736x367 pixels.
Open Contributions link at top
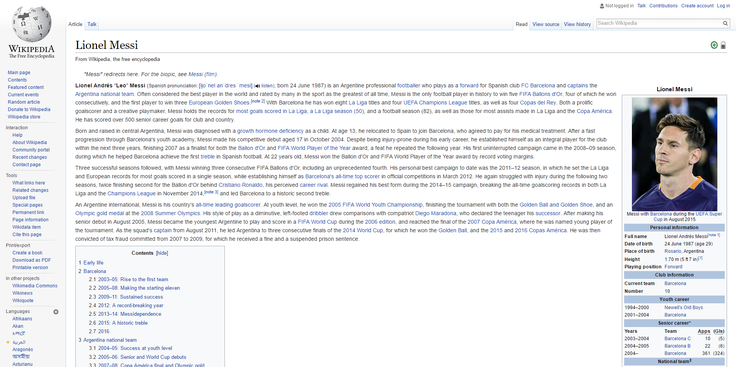coord(663,6)
